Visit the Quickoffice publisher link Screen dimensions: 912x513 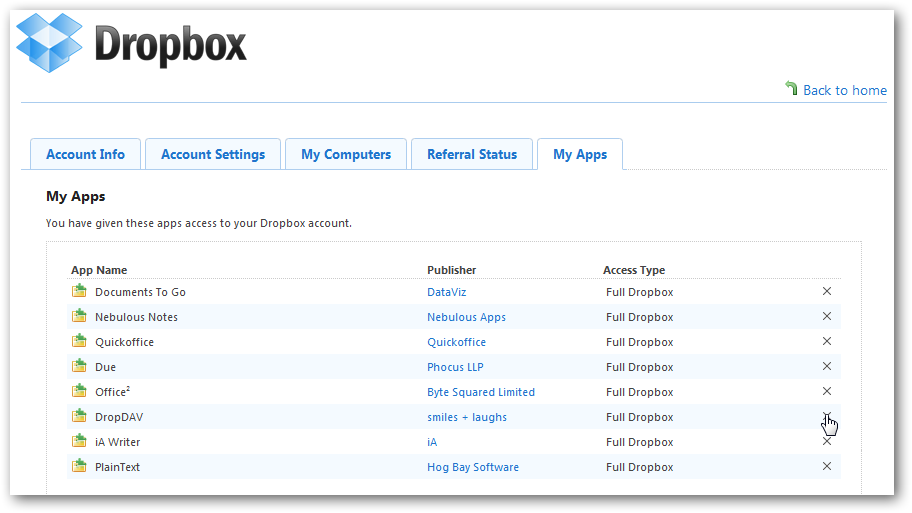click(x=457, y=342)
